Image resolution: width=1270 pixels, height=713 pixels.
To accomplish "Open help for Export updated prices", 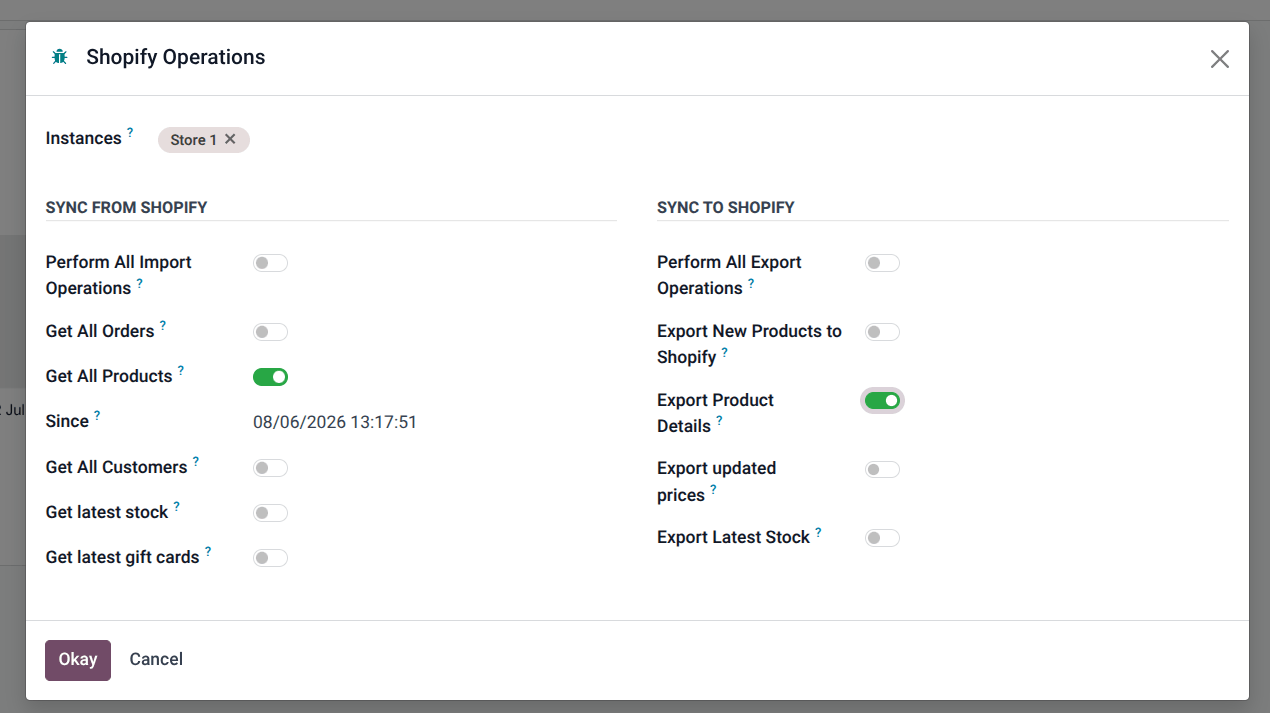I will point(713,490).
